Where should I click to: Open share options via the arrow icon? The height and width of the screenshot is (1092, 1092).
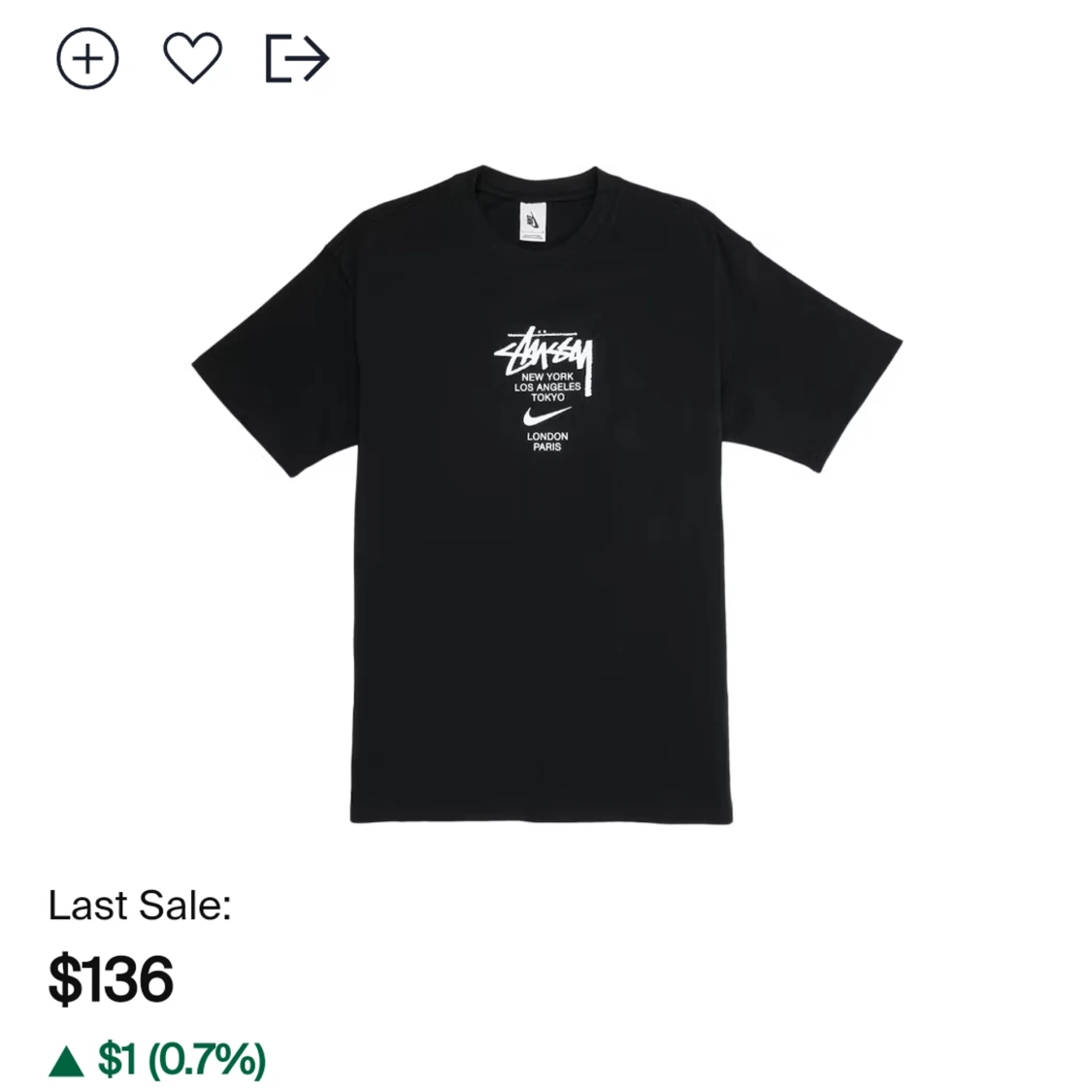297,58
